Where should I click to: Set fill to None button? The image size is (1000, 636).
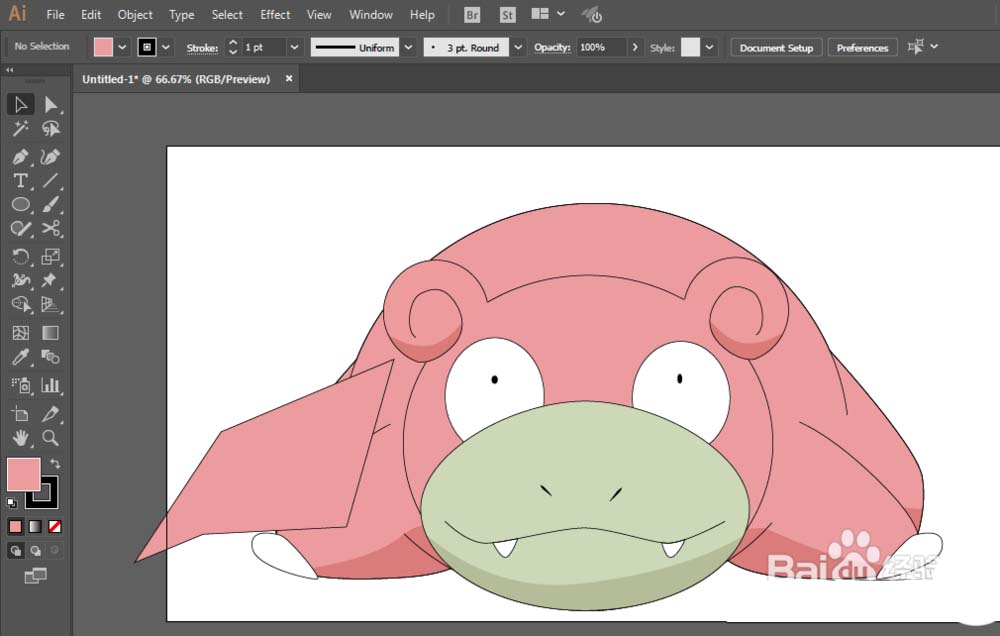click(x=55, y=527)
